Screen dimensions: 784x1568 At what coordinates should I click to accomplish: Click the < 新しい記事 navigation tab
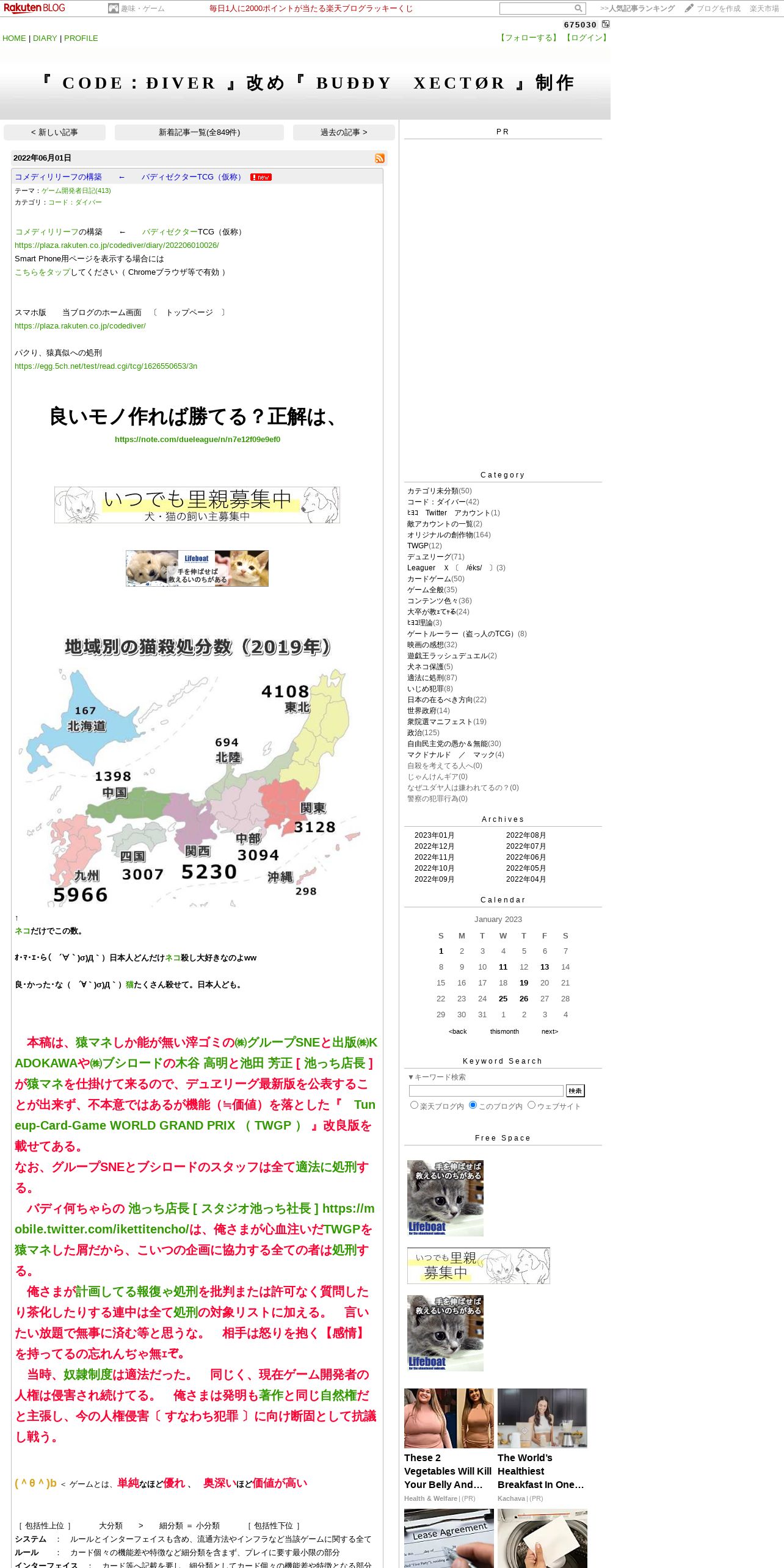pyautogui.click(x=54, y=132)
